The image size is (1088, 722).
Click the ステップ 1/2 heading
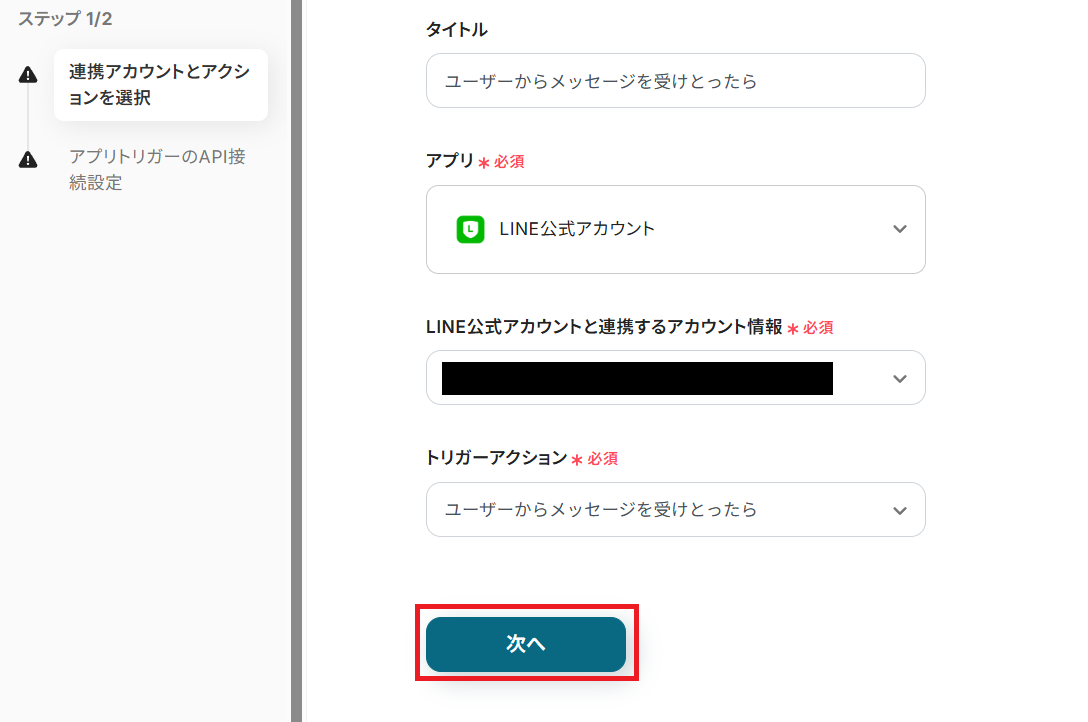pos(65,19)
